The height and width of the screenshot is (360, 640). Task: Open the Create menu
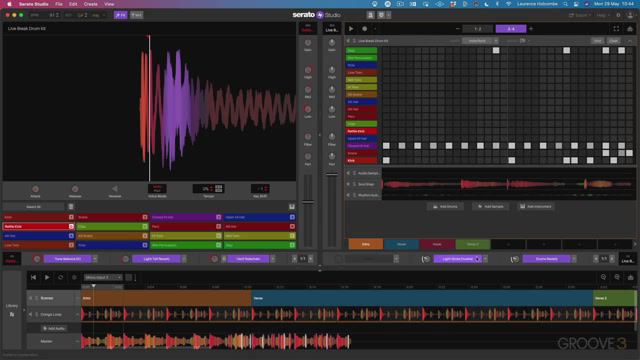[x=91, y=4]
